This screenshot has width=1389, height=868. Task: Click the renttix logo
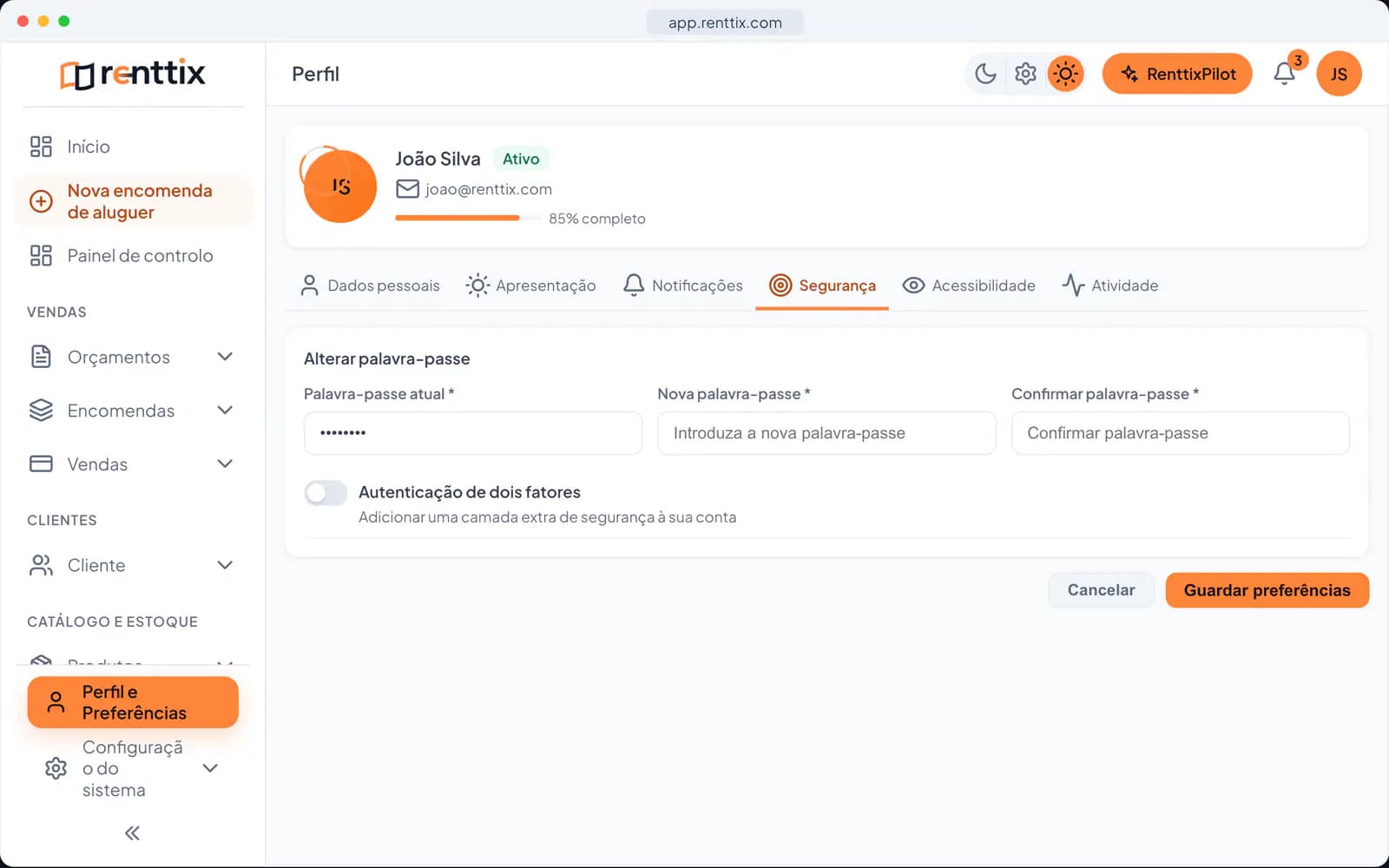(133, 74)
